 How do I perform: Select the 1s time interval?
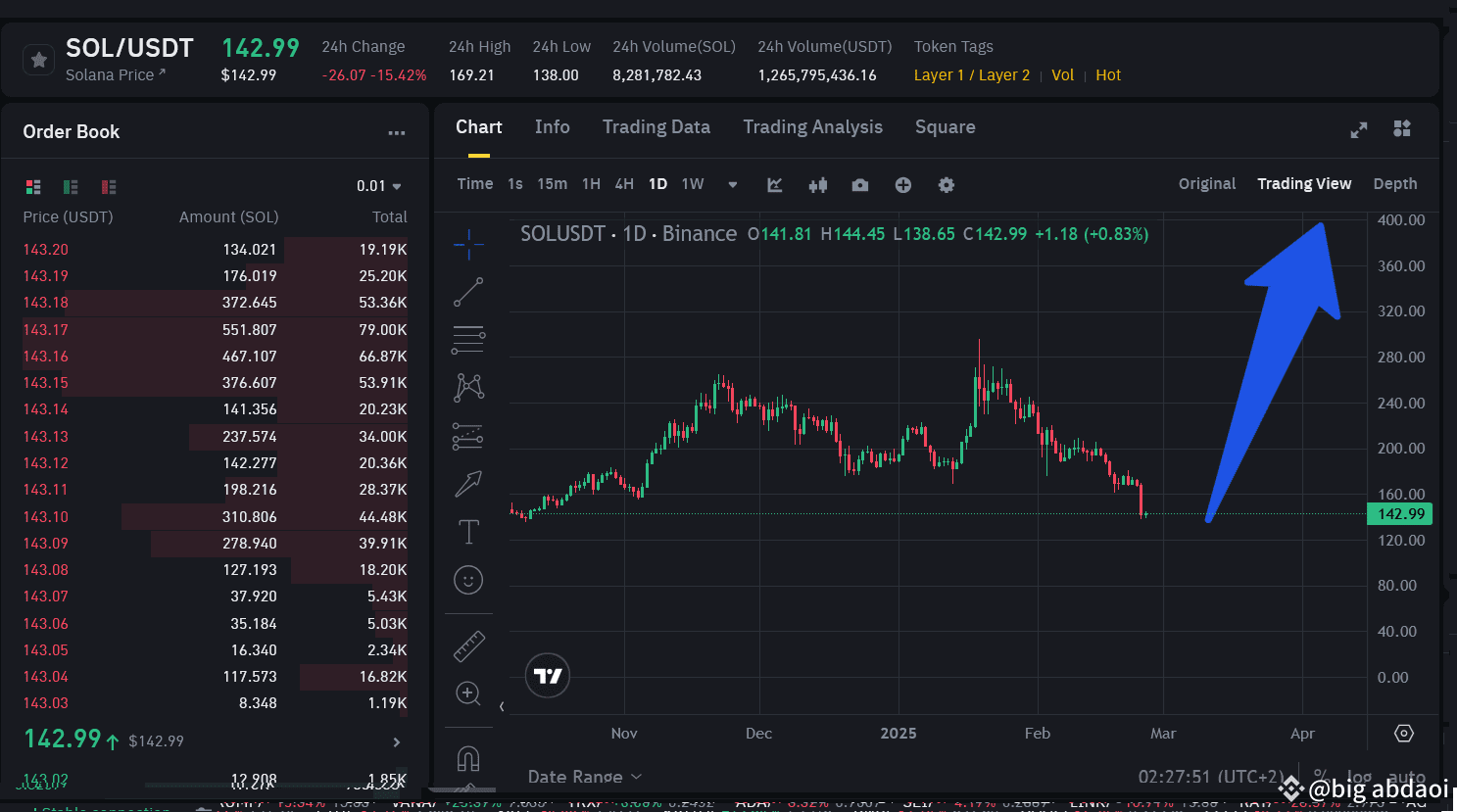tap(515, 184)
